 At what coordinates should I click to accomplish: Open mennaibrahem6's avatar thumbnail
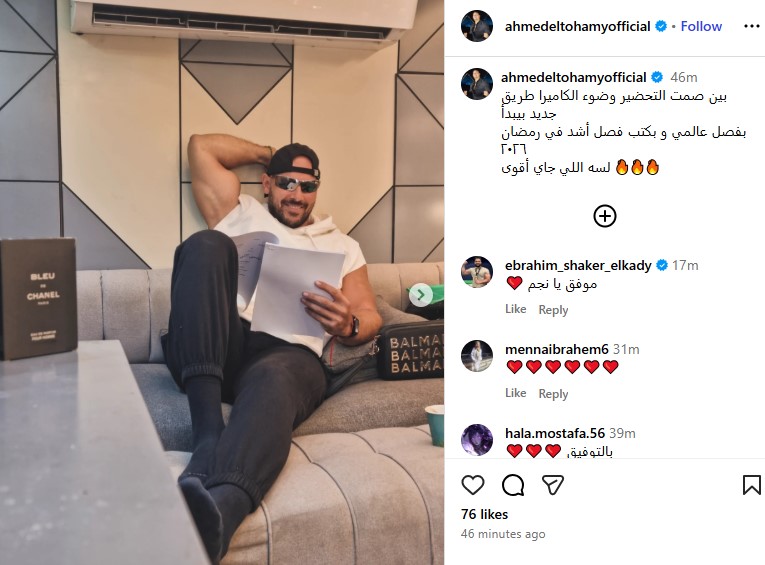[x=477, y=356]
